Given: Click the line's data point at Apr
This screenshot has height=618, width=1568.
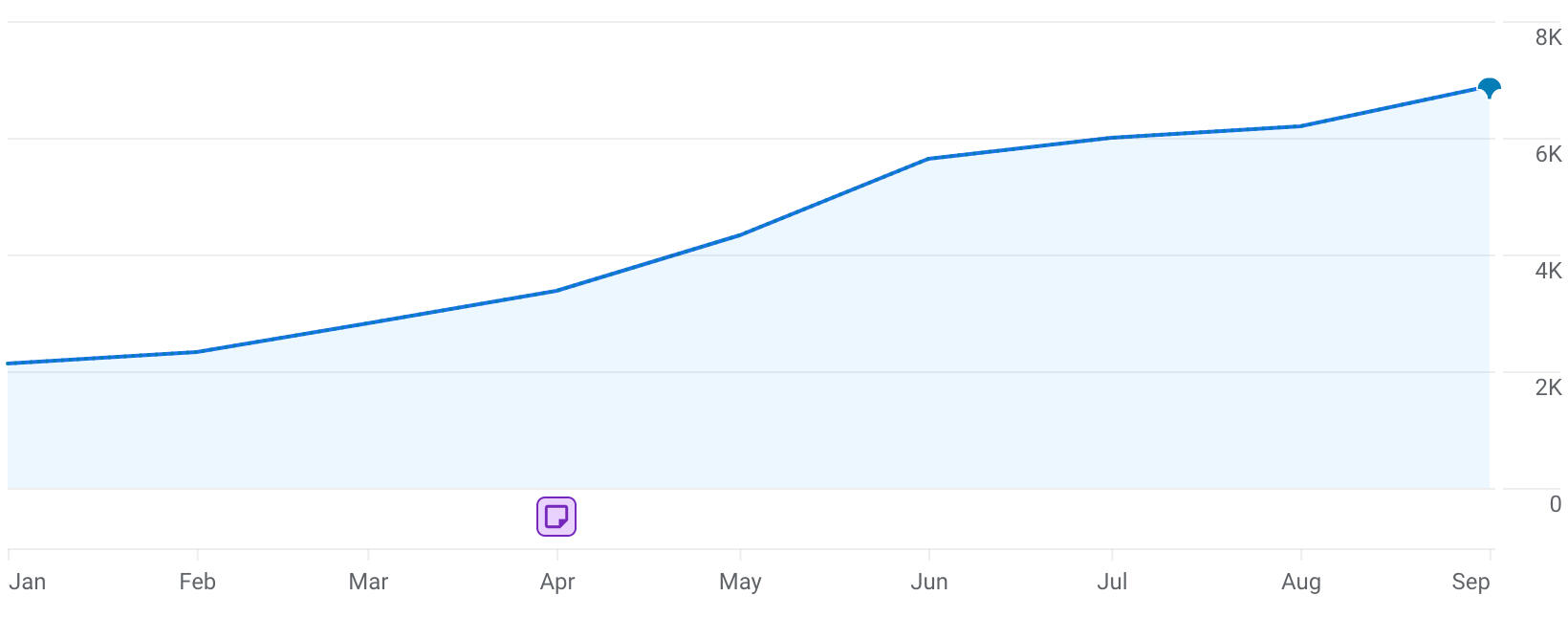Looking at the screenshot, I should (556, 291).
